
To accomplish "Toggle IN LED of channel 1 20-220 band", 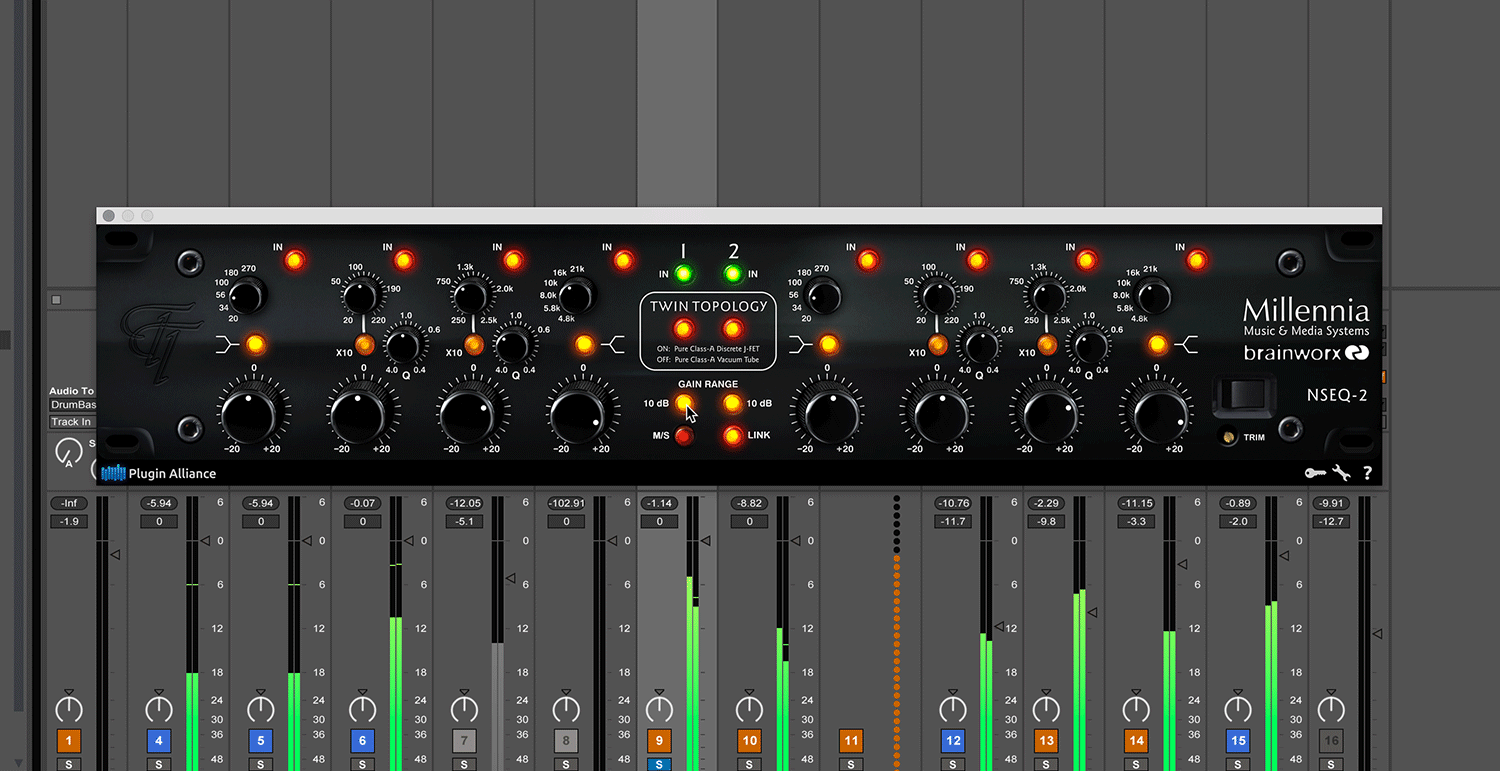I will point(404,261).
